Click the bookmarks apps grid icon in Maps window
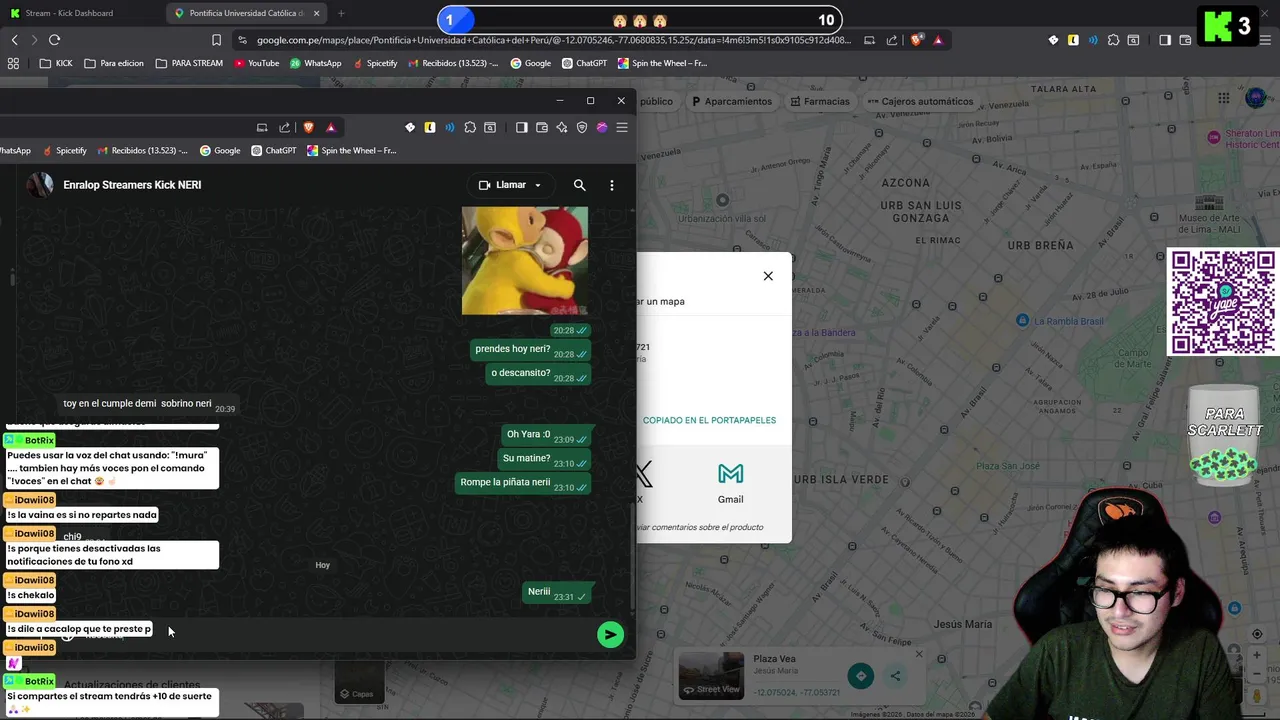 click(13, 63)
